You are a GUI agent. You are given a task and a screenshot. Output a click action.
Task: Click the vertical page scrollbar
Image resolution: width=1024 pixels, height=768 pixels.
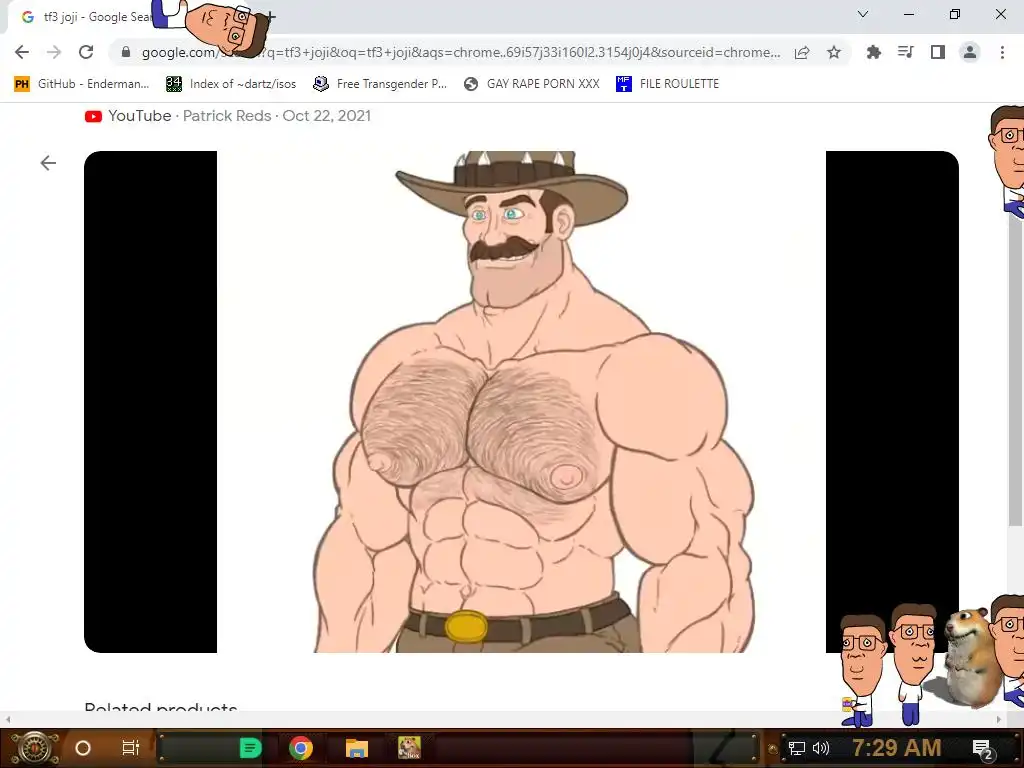pyautogui.click(x=1016, y=366)
